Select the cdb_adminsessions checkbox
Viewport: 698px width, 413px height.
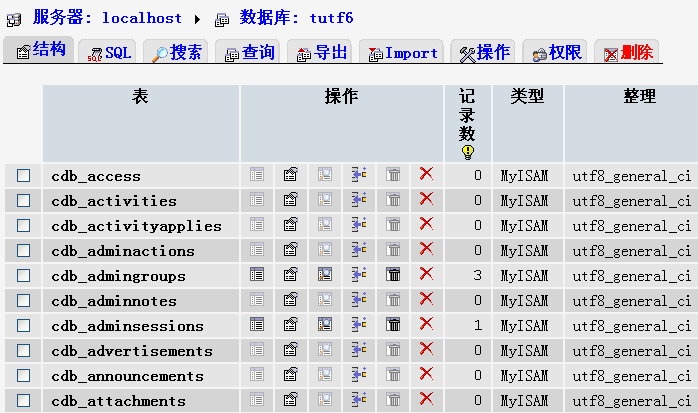[24, 325]
